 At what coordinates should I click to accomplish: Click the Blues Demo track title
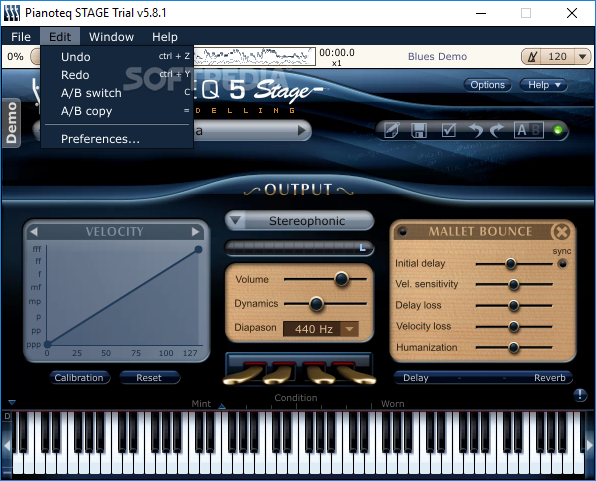437,57
